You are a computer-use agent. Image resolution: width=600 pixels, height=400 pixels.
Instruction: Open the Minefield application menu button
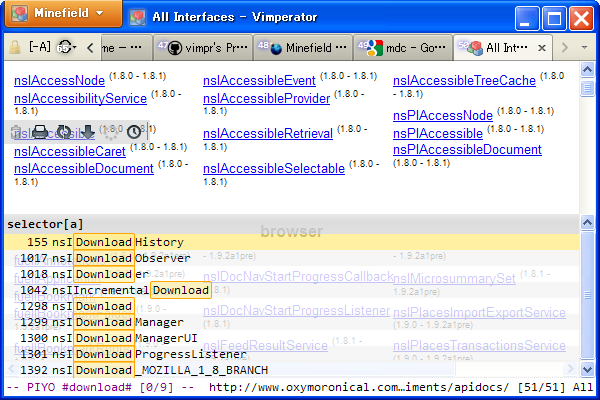[x=64, y=13]
